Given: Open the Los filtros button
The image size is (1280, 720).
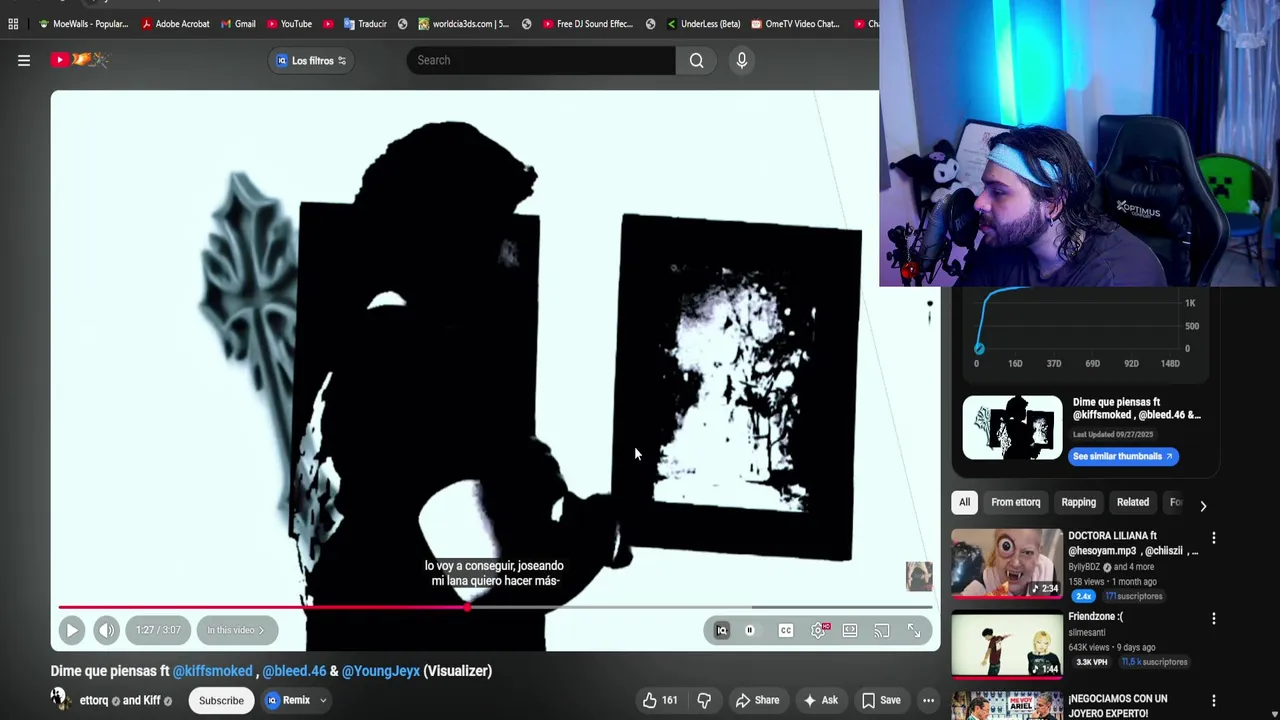Looking at the screenshot, I should pos(312,61).
